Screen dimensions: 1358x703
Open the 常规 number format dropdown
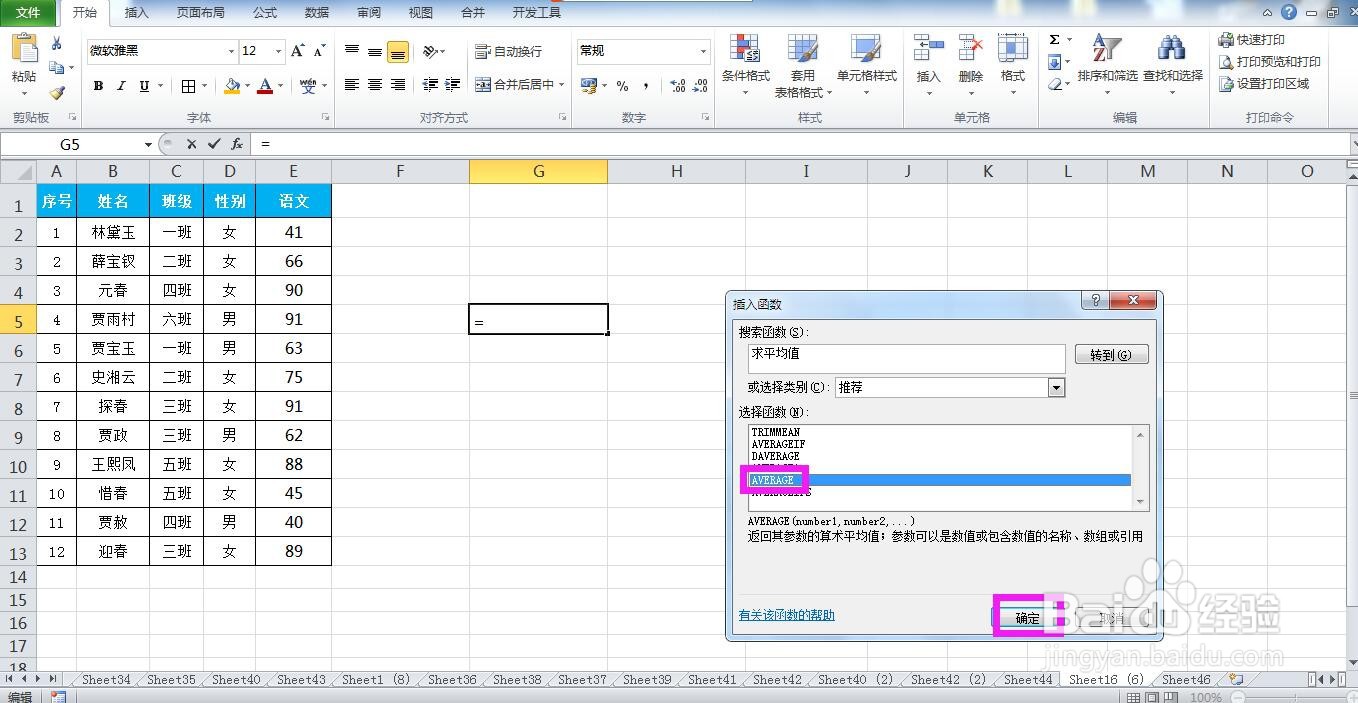(703, 51)
